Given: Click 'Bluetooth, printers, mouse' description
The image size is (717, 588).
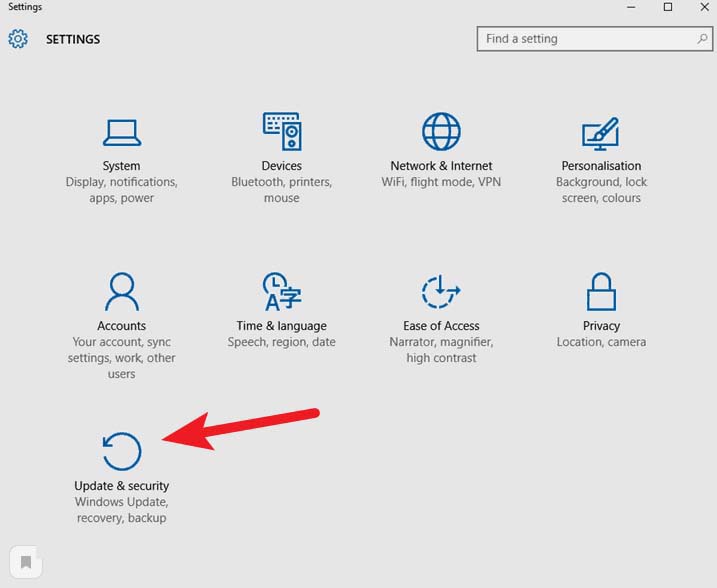Looking at the screenshot, I should [282, 190].
